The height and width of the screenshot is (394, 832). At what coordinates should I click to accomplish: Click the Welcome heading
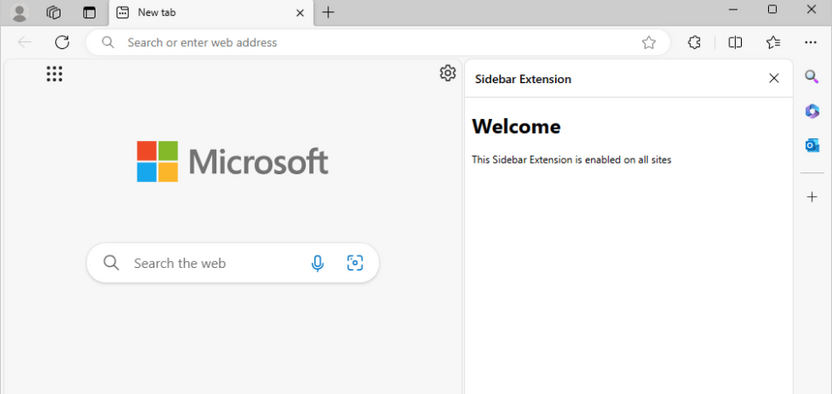click(516, 126)
